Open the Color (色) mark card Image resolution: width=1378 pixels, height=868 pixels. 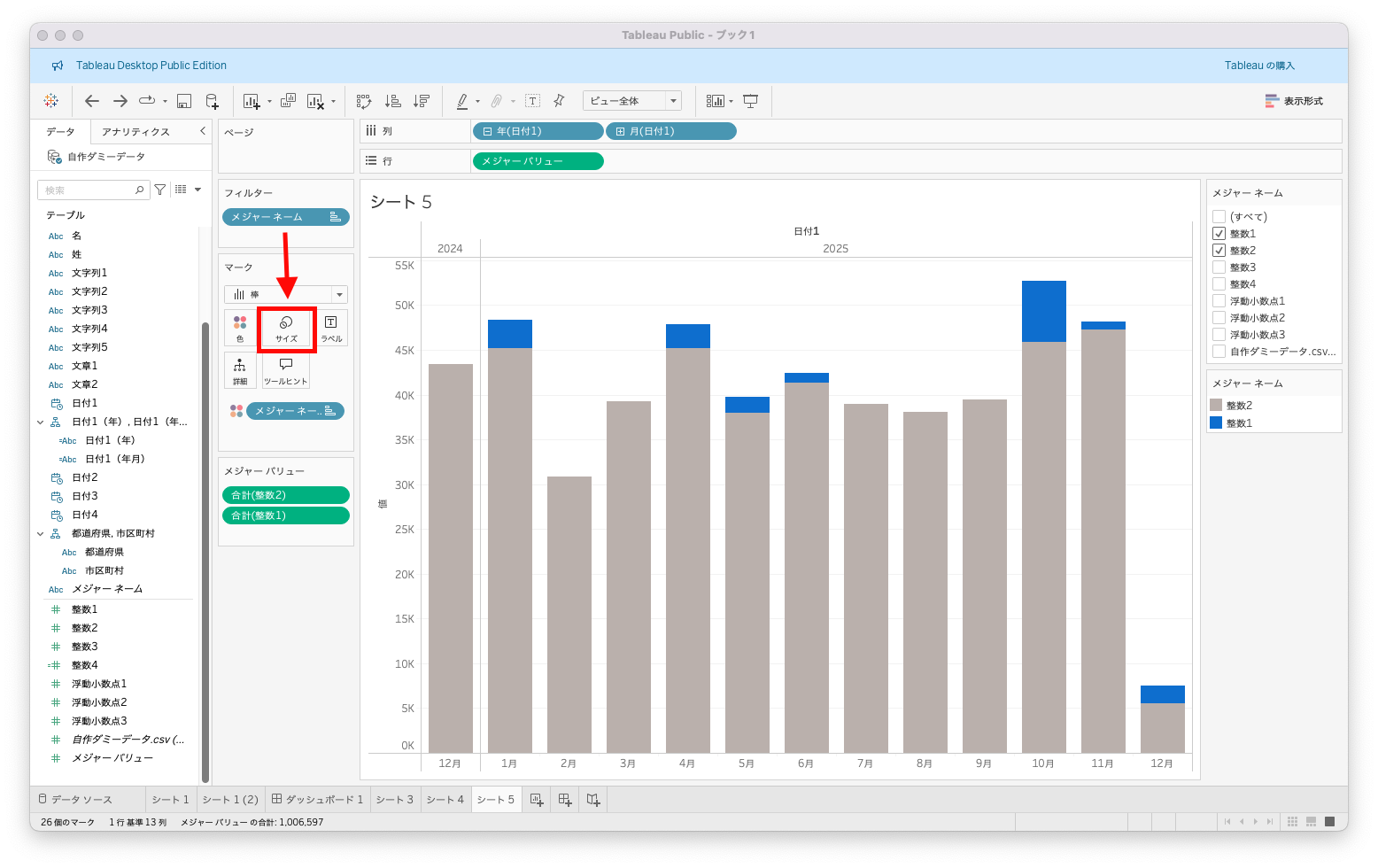[x=239, y=329]
